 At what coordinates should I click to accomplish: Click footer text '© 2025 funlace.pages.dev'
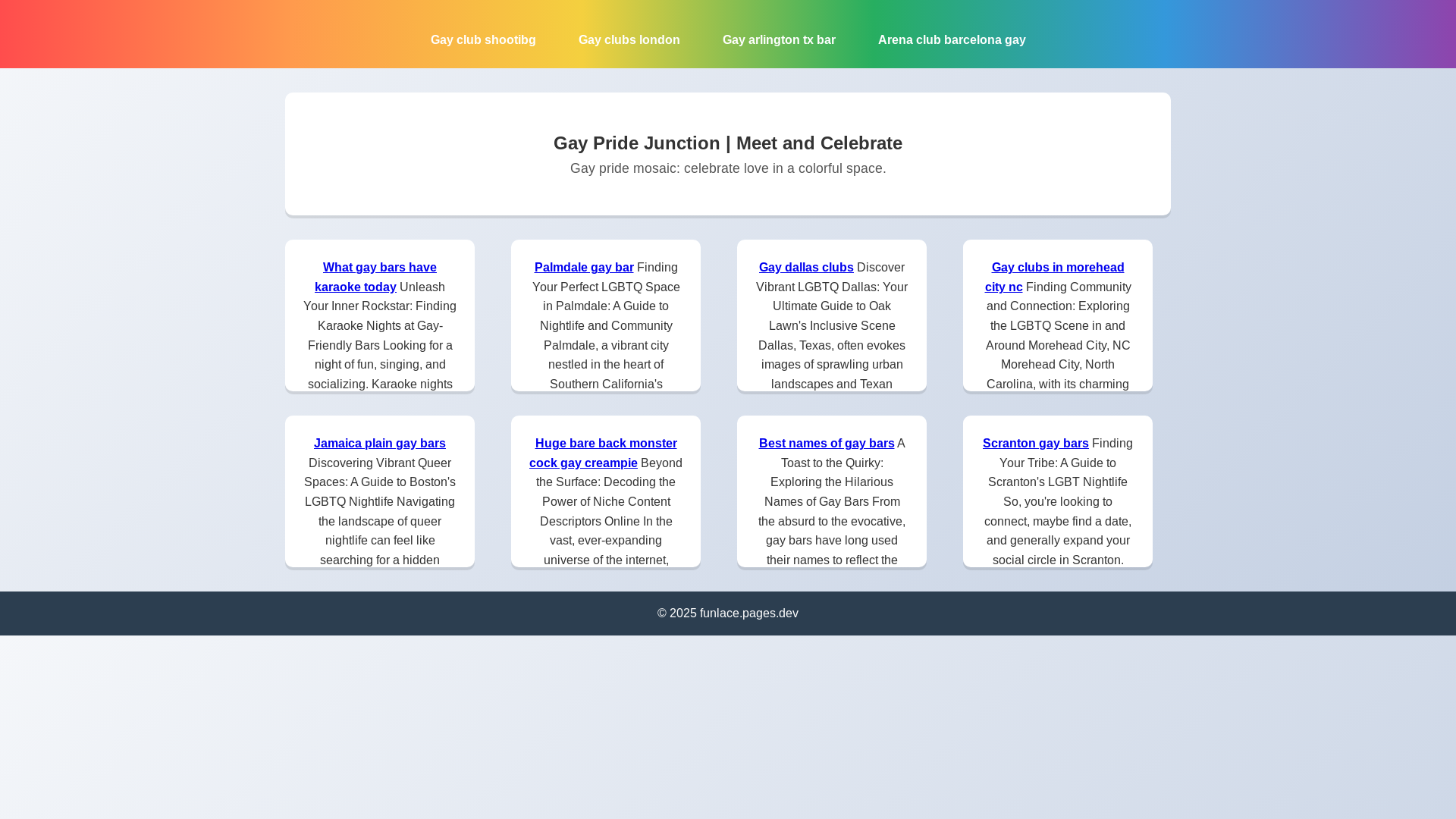coord(728,613)
